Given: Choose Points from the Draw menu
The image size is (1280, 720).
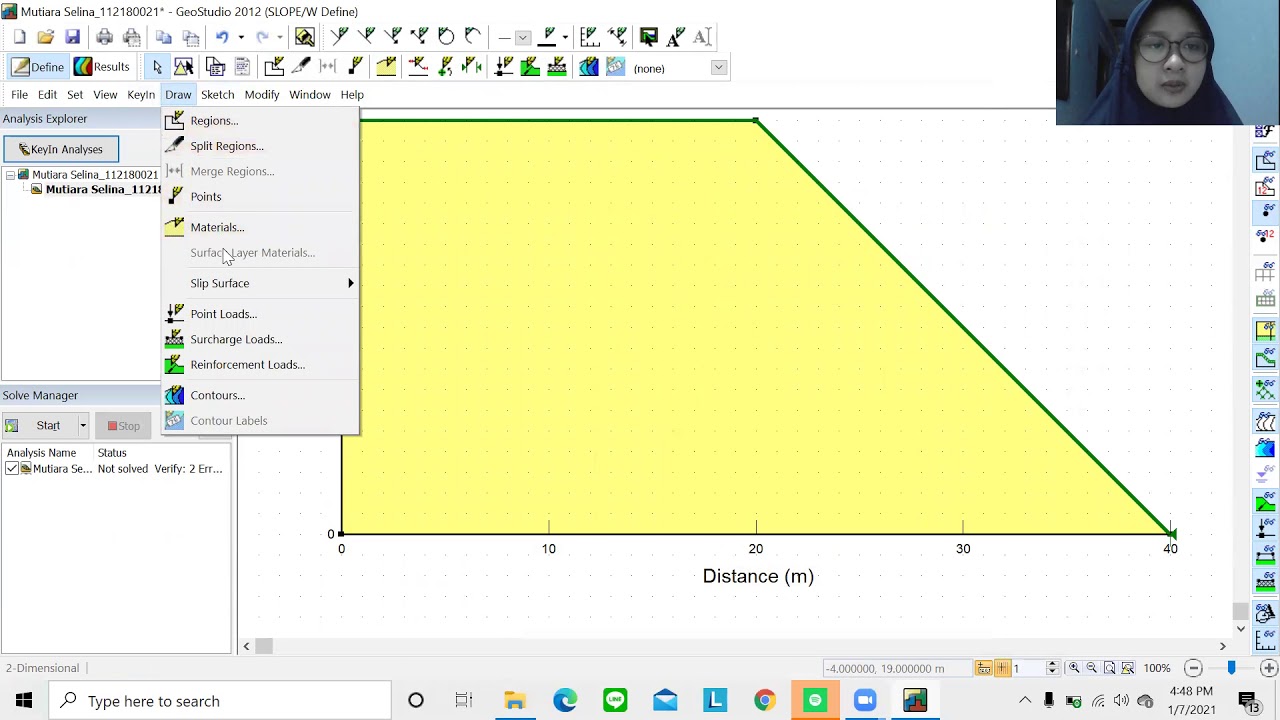Looking at the screenshot, I should 260,197.
